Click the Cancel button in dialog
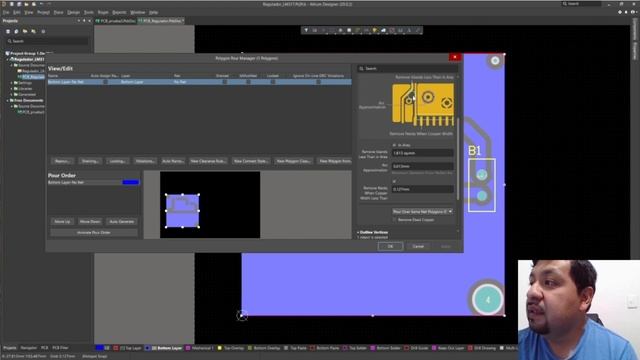640x360 pixels. [x=418, y=247]
